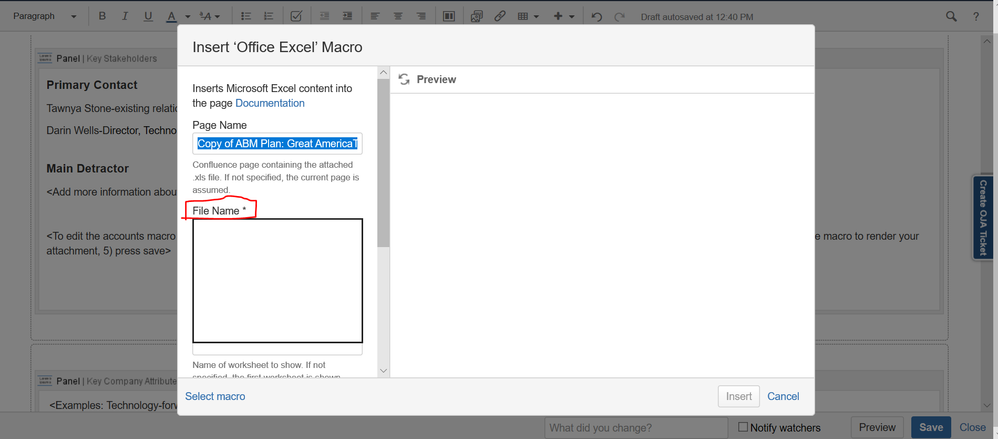Screen dimensions: 998x439
Task: Open the Paragraph style dropdown
Action: (x=45, y=17)
